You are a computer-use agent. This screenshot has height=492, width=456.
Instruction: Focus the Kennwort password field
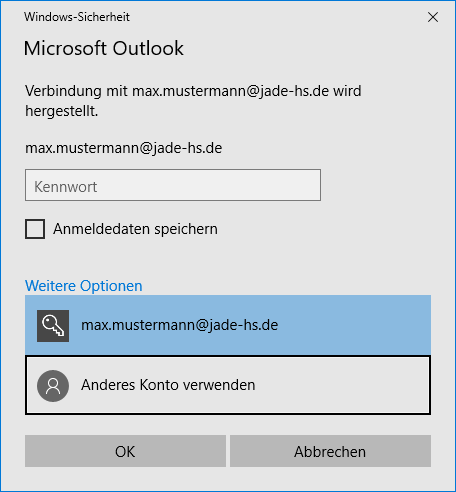tap(173, 185)
